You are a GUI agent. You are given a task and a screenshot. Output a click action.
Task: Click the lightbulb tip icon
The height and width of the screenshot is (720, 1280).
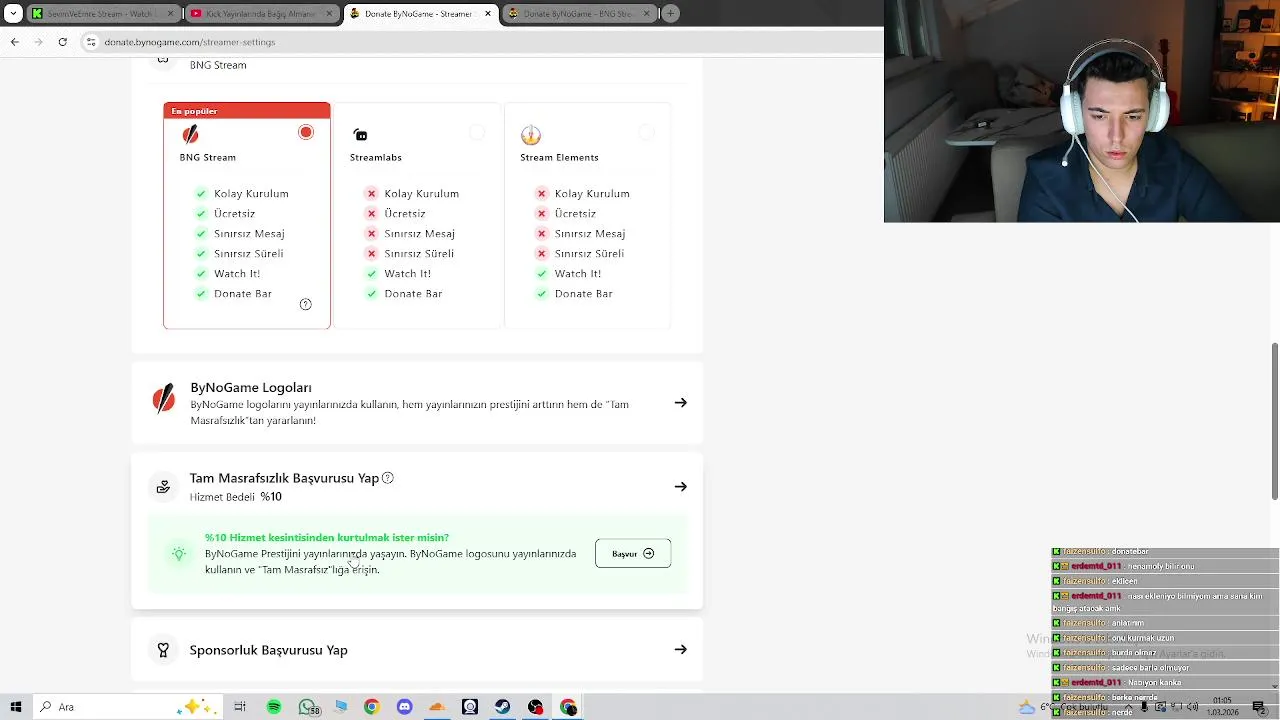[x=179, y=554]
